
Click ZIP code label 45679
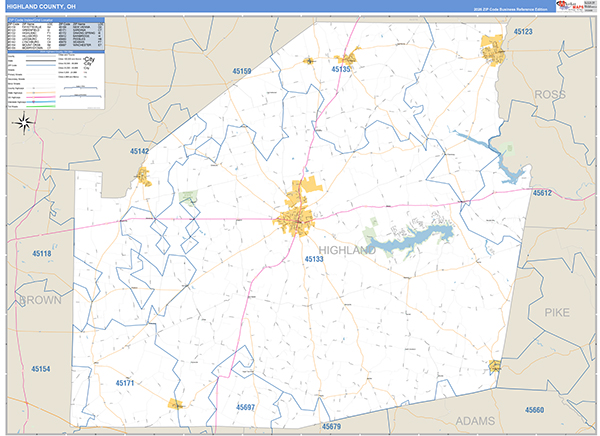pyautogui.click(x=331, y=426)
